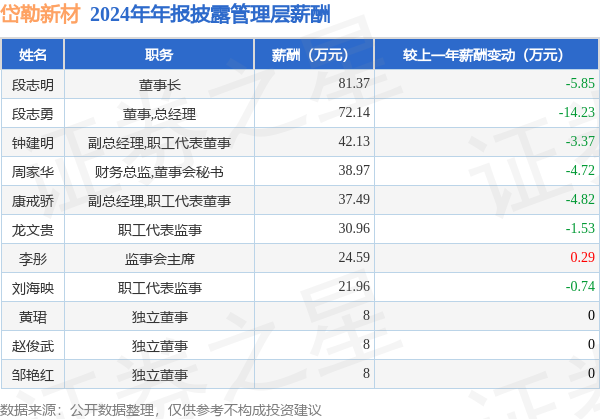Click the name cell 龙文贵
This screenshot has height=419, width=600.
pyautogui.click(x=33, y=230)
